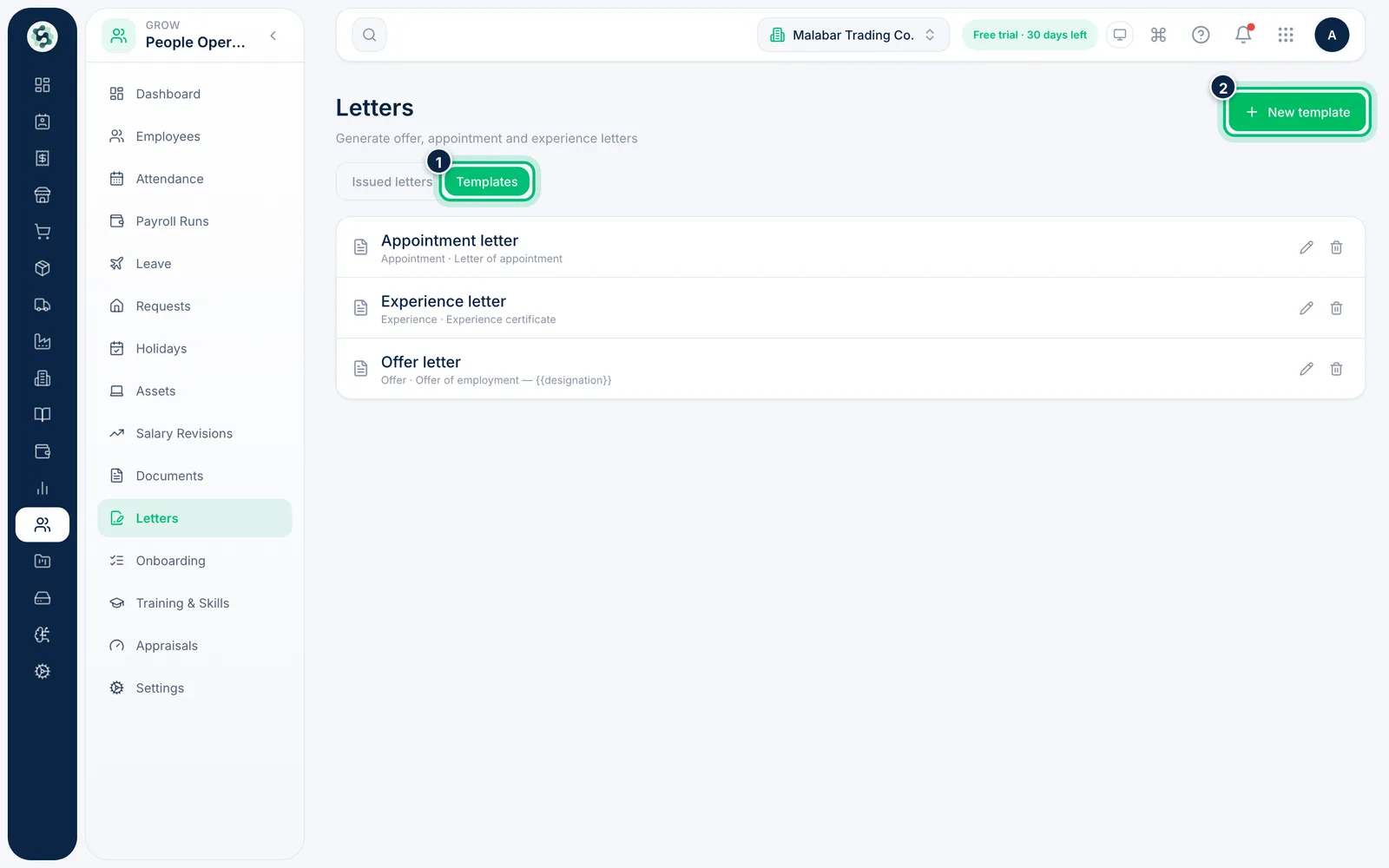Open Training & Skills in the sidebar
This screenshot has height=868, width=1389.
(x=194, y=603)
